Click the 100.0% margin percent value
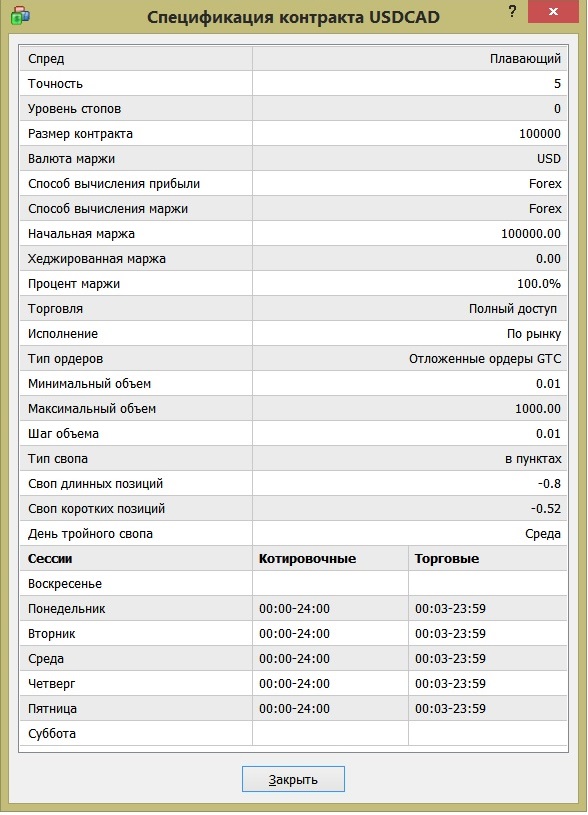Screen dimensions: 588x815 539,284
